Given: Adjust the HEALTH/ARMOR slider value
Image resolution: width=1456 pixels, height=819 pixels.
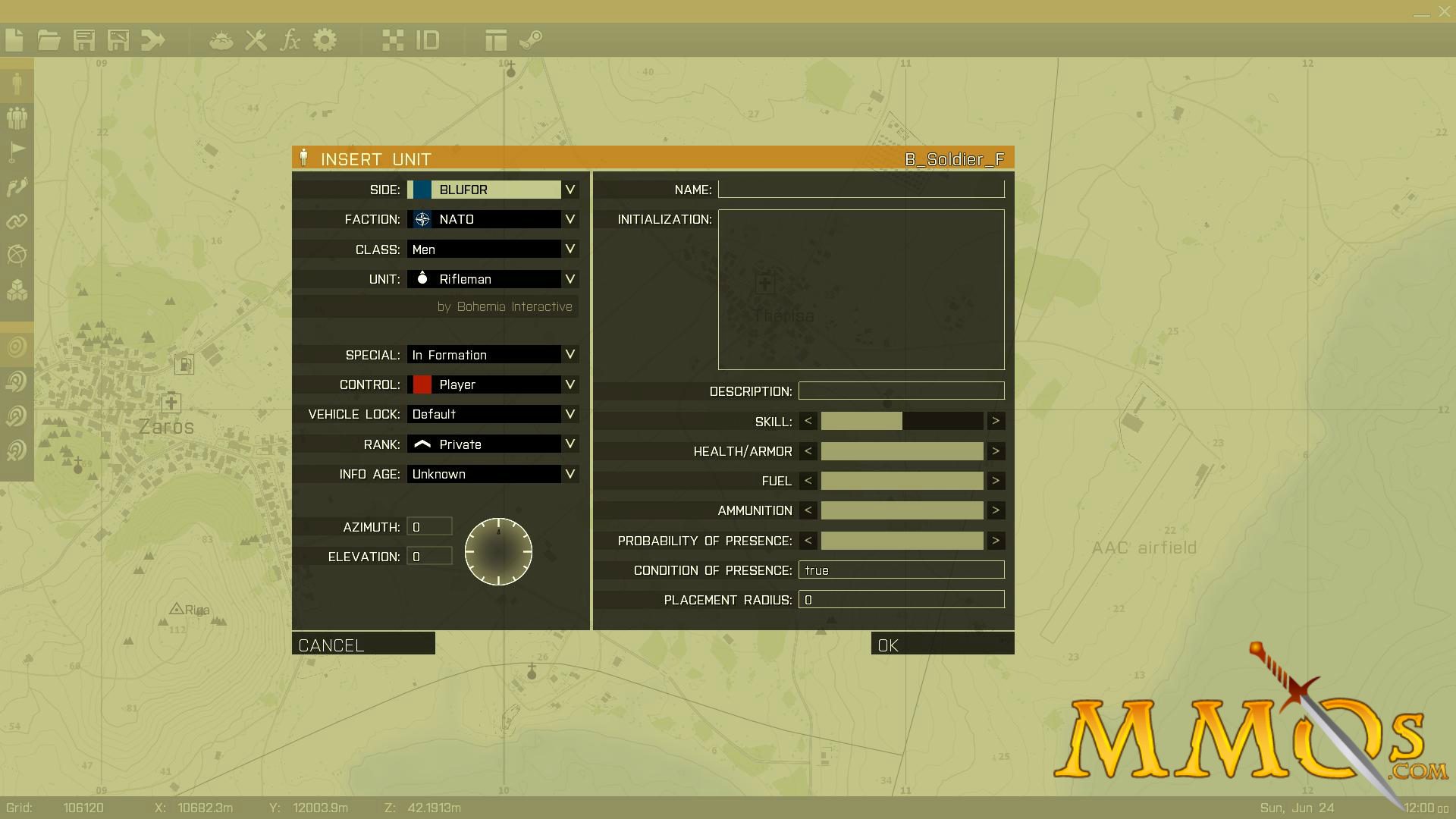Looking at the screenshot, I should (901, 450).
